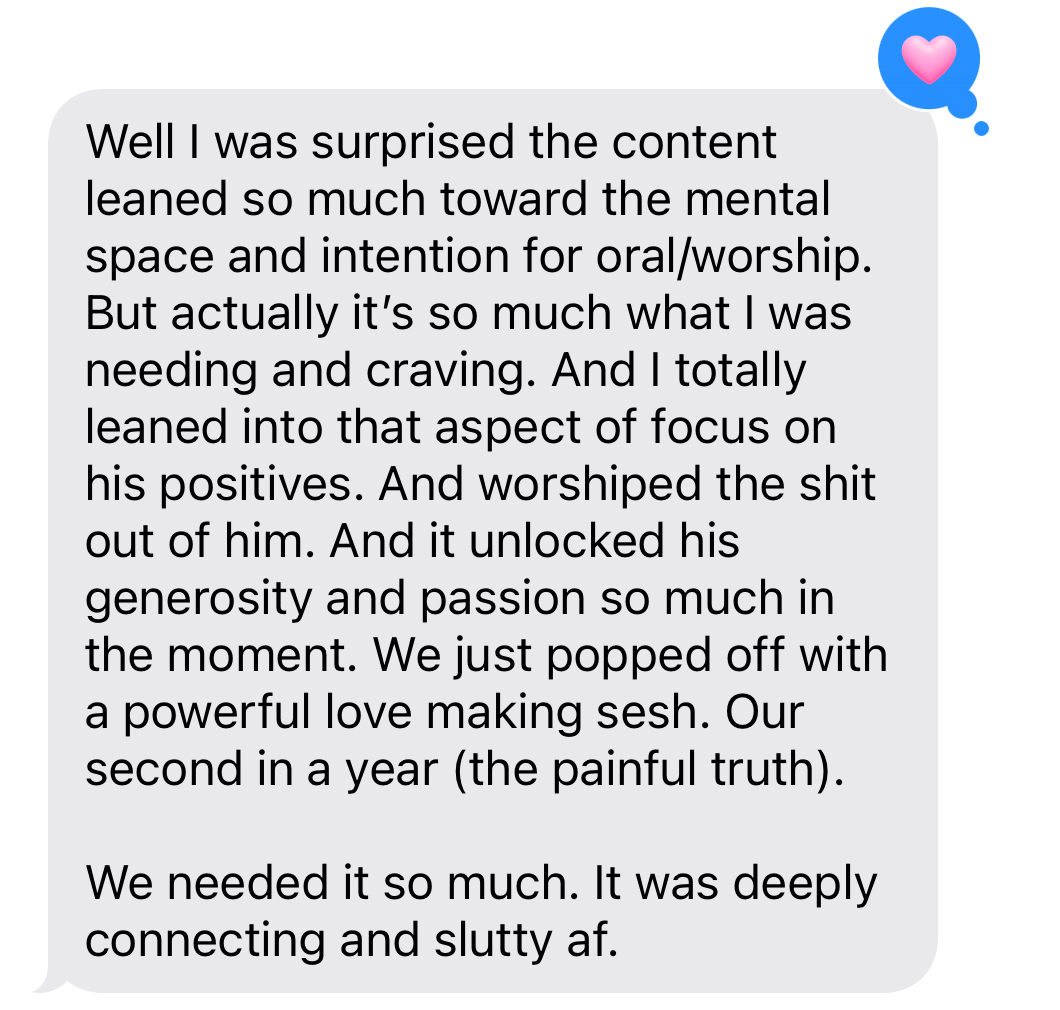Select the word "focus" in the message
Screen dimensions: 1060x1010
[x=710, y=427]
